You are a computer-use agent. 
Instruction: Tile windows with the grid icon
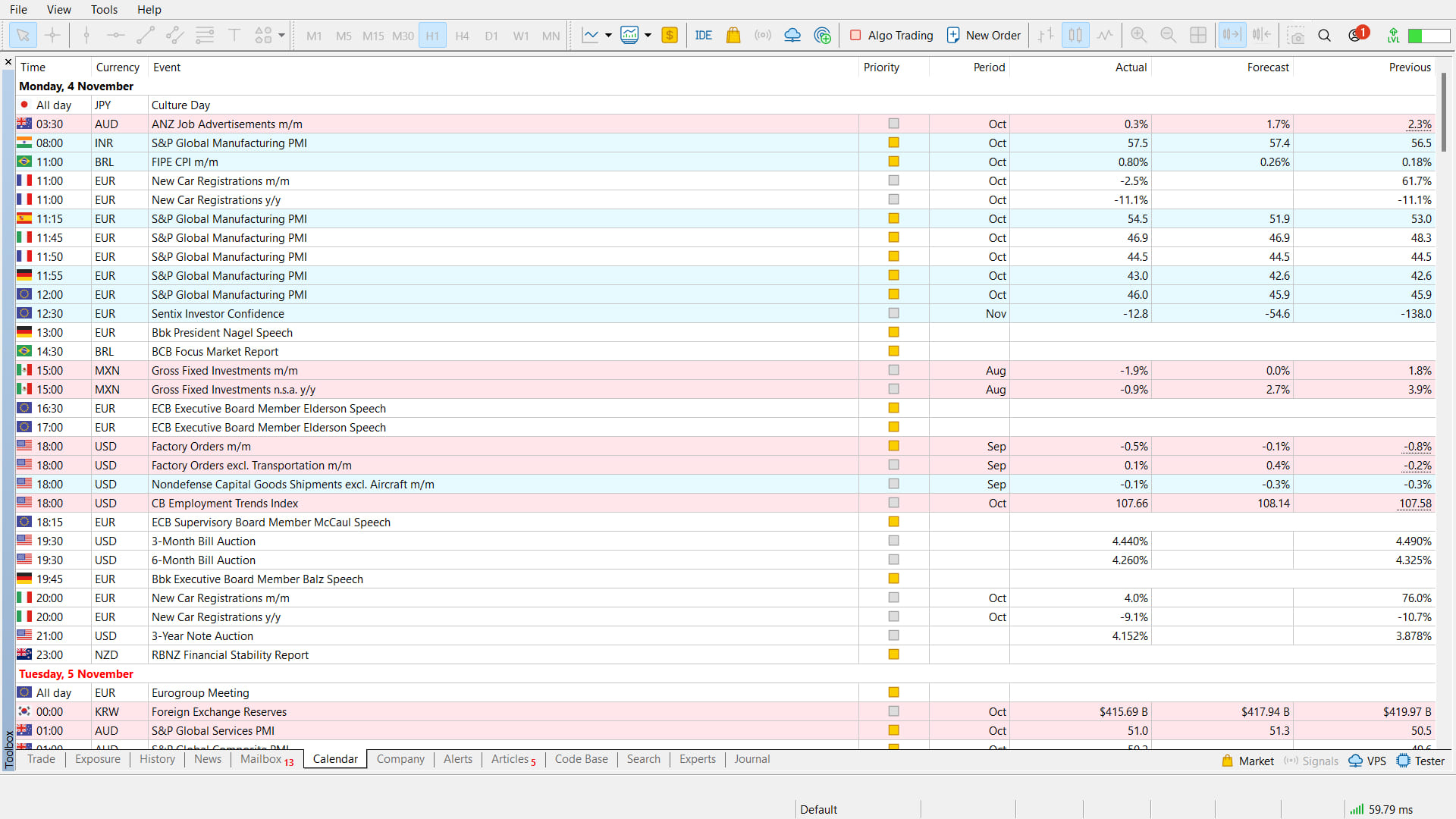click(x=1198, y=35)
